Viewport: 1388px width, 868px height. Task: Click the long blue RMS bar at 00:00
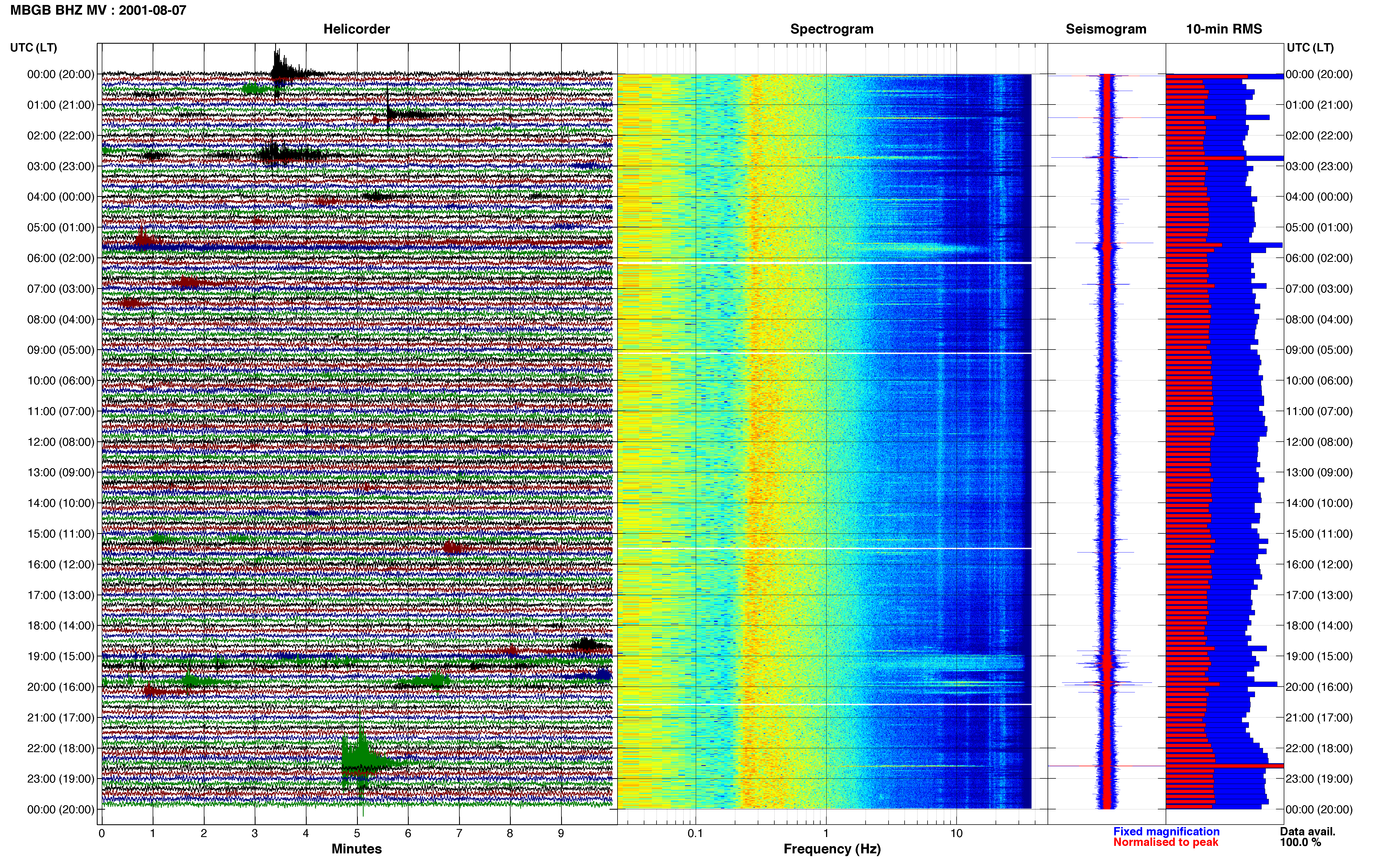pyautogui.click(x=1224, y=76)
